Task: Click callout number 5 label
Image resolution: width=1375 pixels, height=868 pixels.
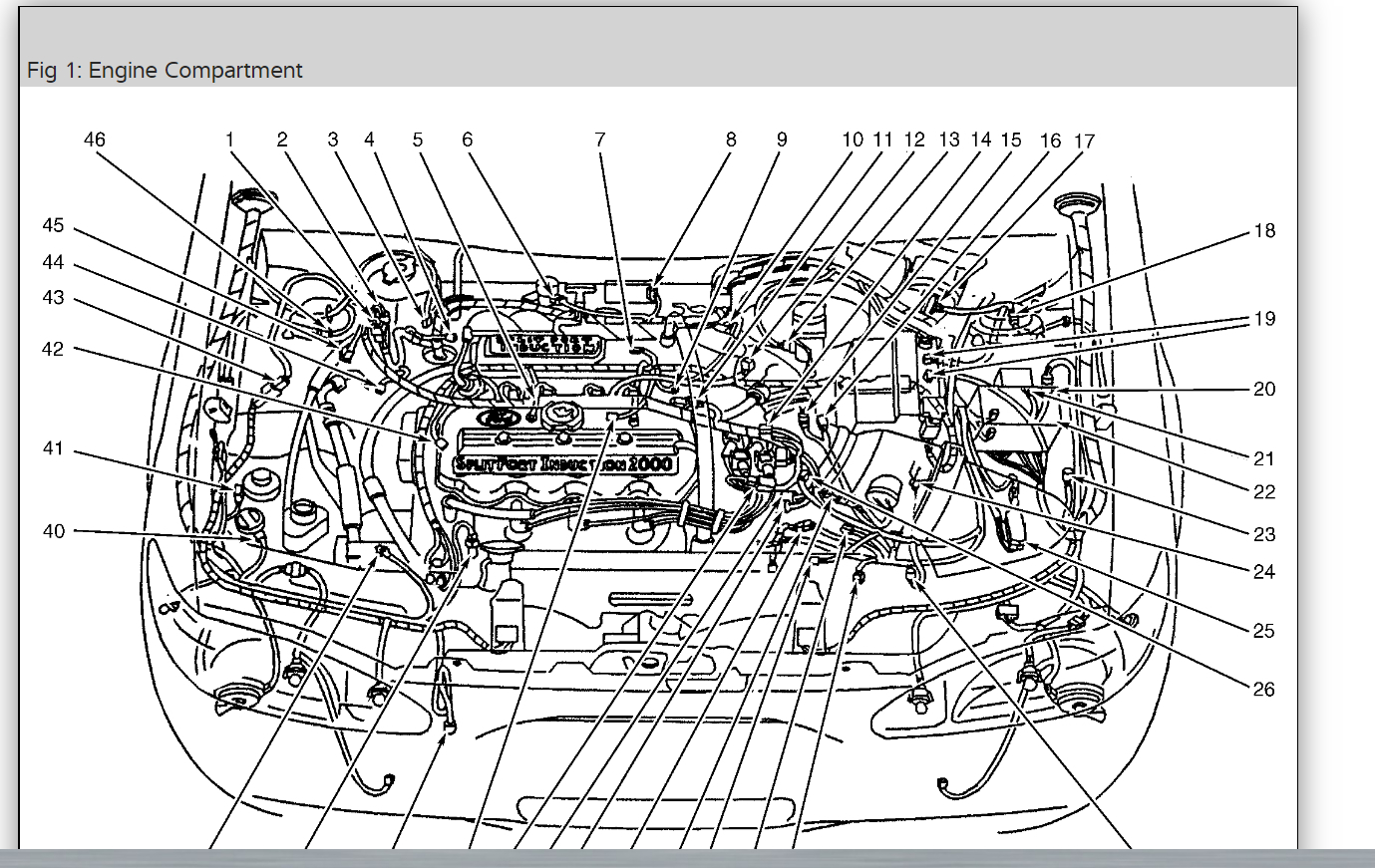Action: pos(418,140)
